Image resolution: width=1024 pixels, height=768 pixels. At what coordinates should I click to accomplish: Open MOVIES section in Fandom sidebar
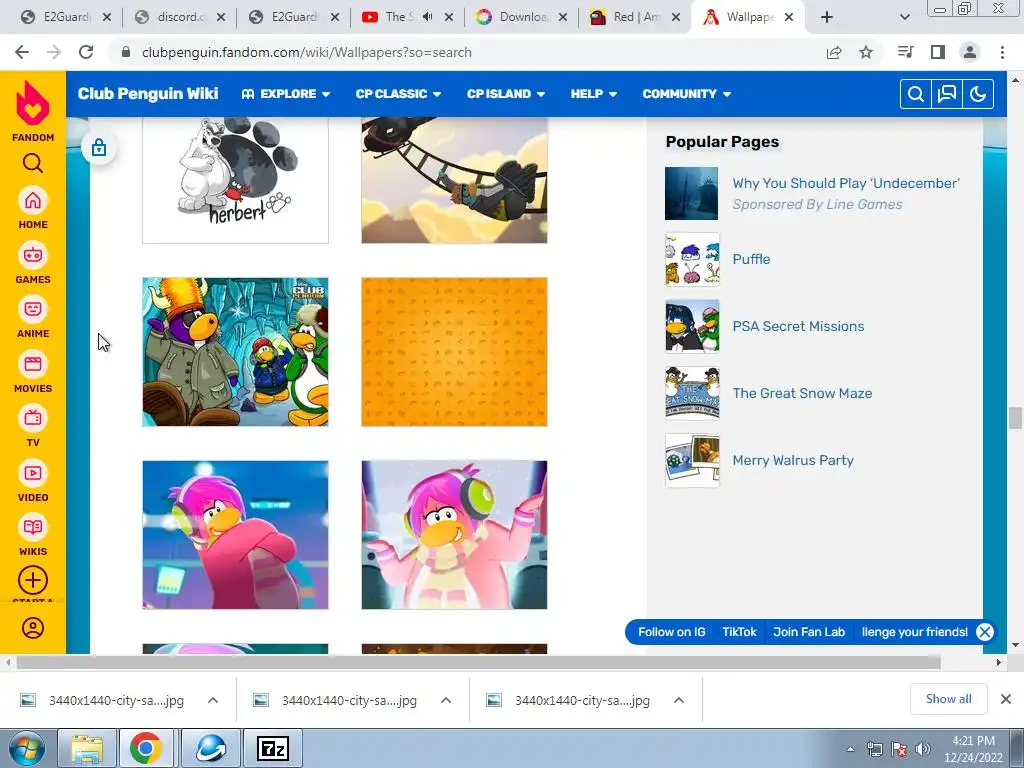tap(33, 372)
